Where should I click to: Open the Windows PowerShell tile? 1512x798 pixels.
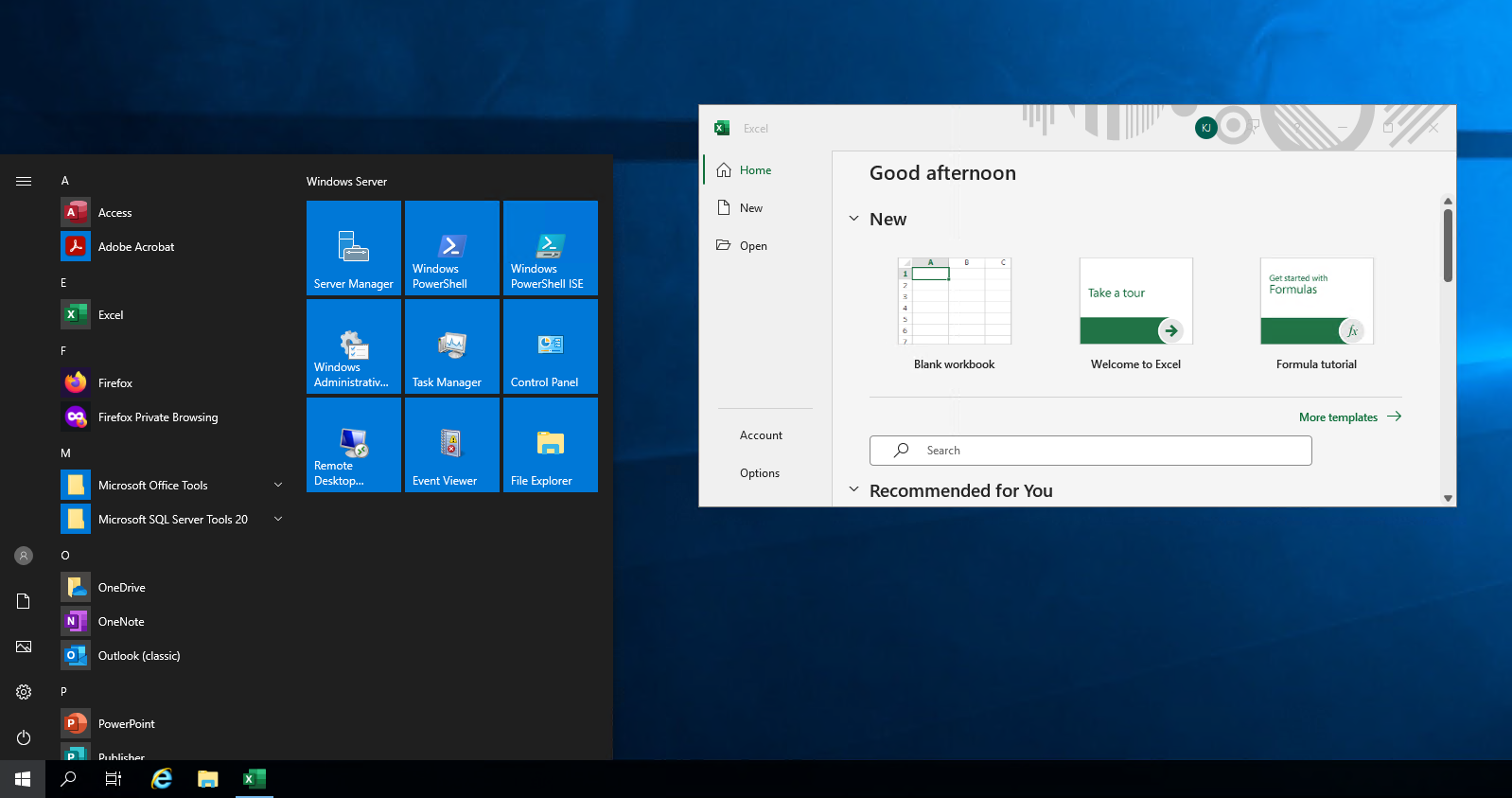[x=452, y=248]
